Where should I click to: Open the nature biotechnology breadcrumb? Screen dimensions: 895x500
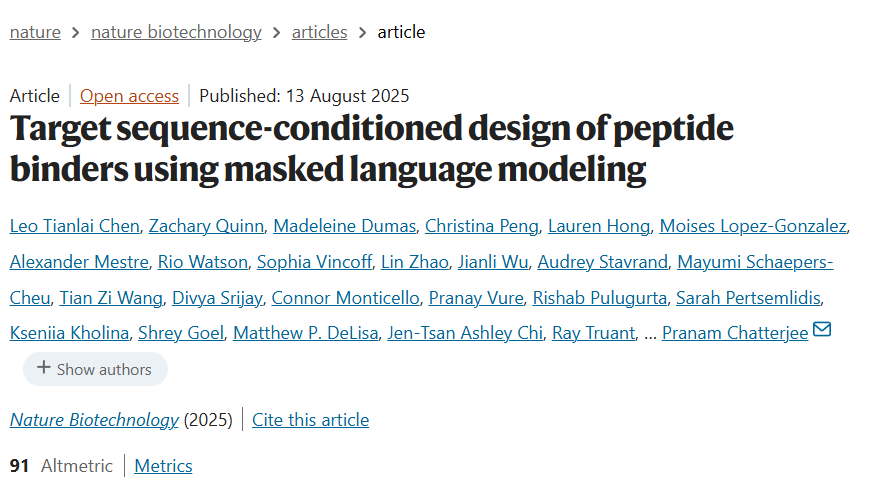(x=176, y=32)
